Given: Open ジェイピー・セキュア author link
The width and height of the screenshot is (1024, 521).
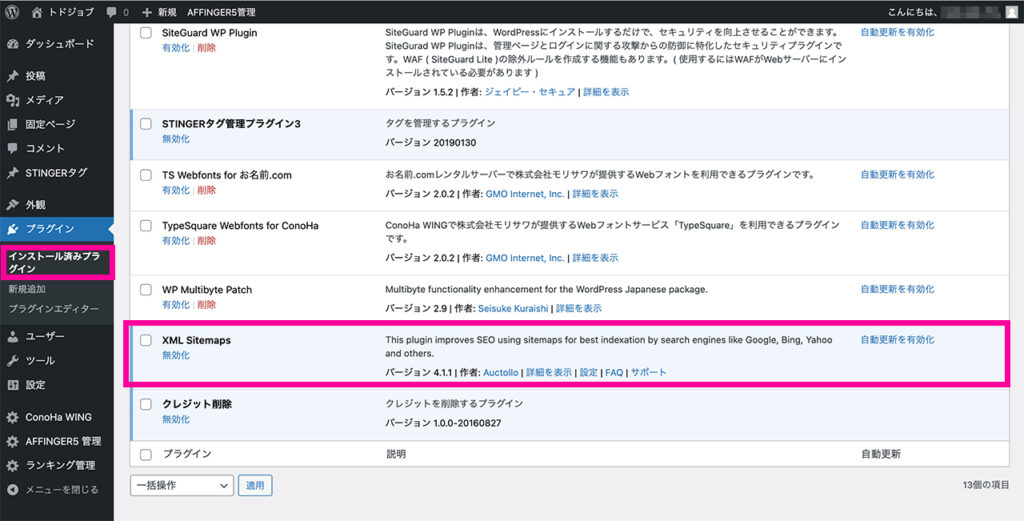Looking at the screenshot, I should [x=530, y=92].
